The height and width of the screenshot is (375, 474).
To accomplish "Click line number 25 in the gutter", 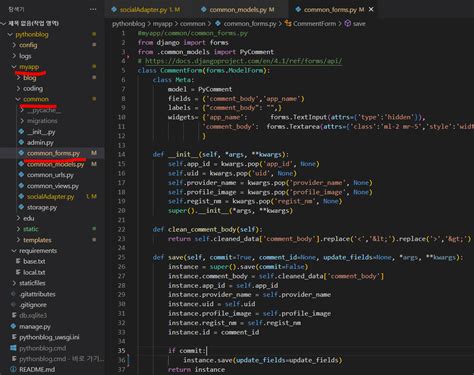I will (x=121, y=257).
